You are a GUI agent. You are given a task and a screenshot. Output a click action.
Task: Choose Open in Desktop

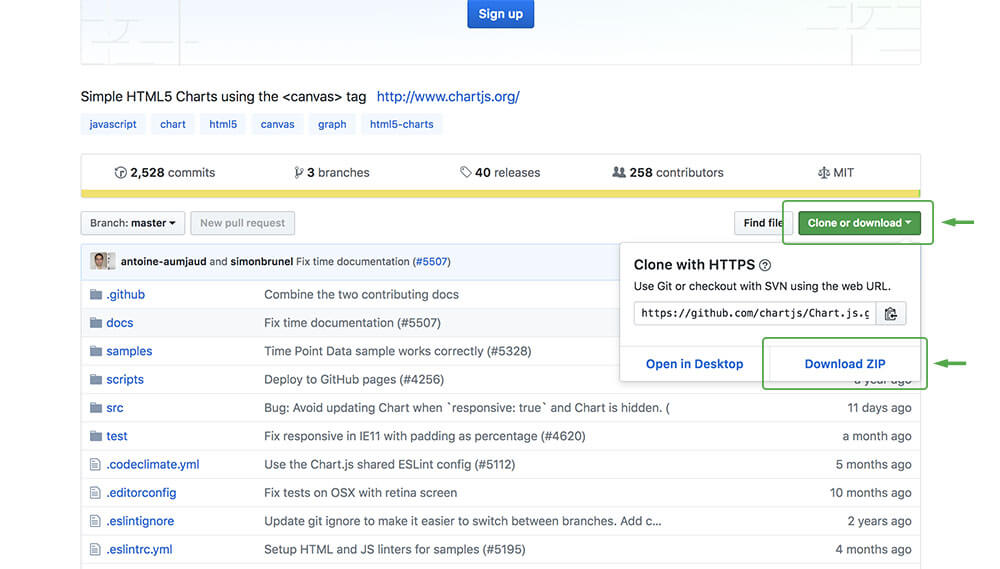coord(694,364)
